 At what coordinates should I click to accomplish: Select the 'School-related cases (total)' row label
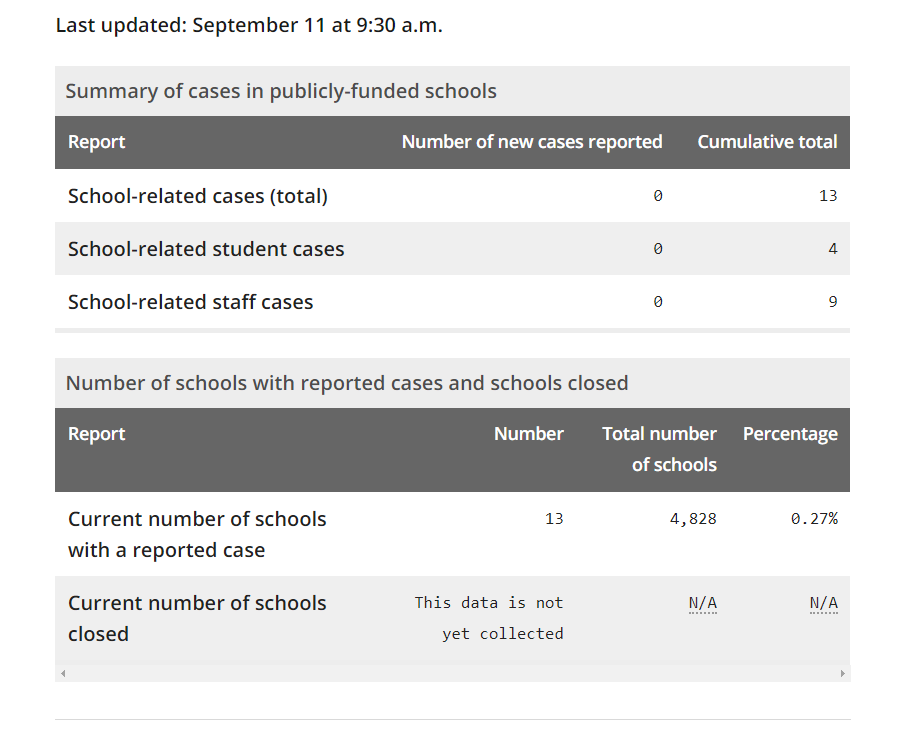point(198,196)
